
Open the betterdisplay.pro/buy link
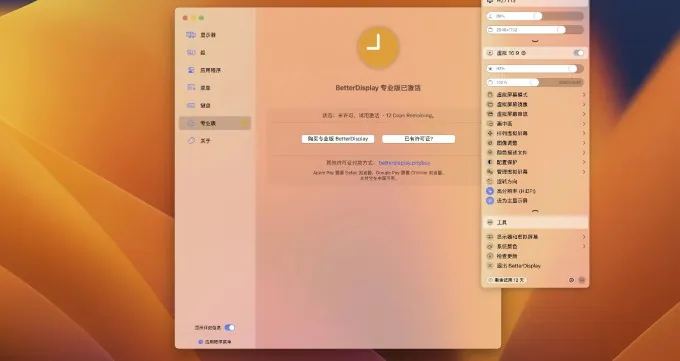click(404, 163)
